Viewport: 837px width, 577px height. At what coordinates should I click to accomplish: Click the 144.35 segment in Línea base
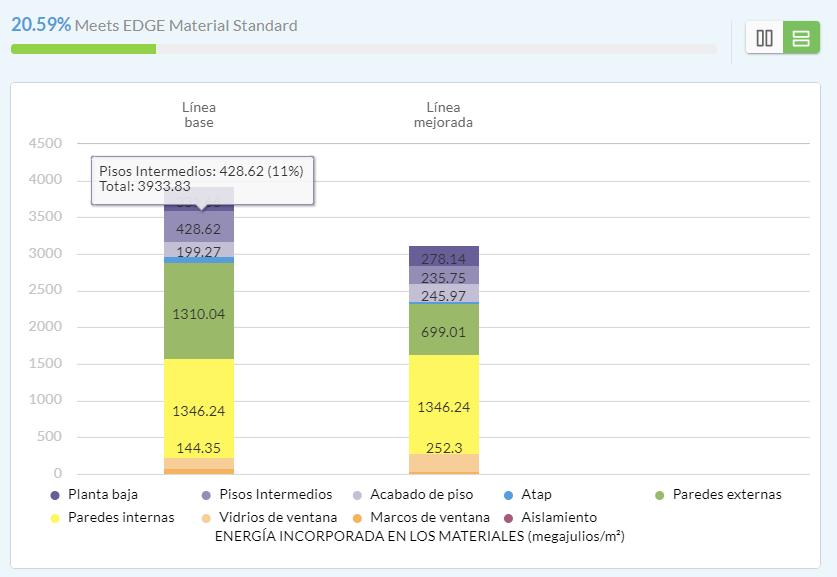(199, 463)
